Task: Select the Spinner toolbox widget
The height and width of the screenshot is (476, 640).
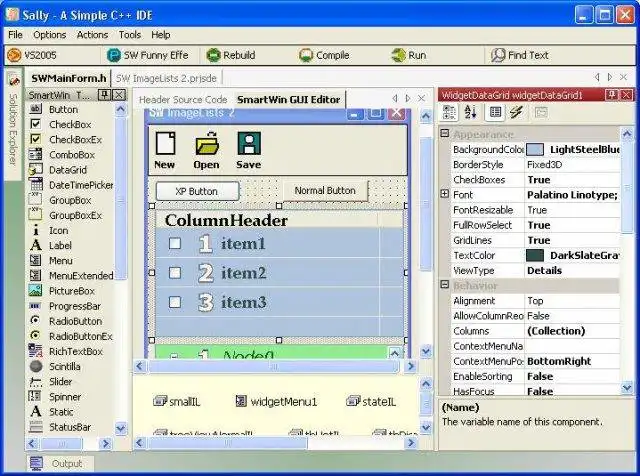Action: 65,396
